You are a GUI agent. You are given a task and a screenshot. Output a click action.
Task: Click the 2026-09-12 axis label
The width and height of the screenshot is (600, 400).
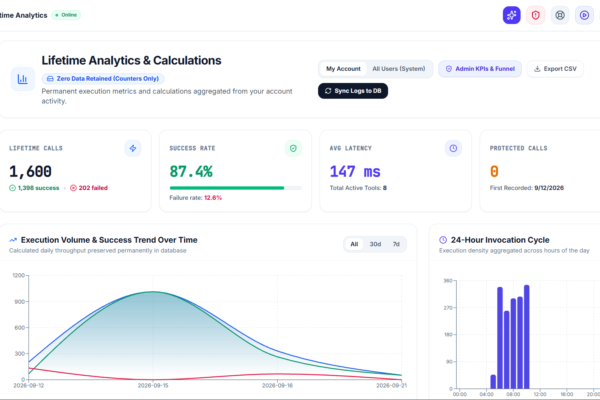[29, 385]
